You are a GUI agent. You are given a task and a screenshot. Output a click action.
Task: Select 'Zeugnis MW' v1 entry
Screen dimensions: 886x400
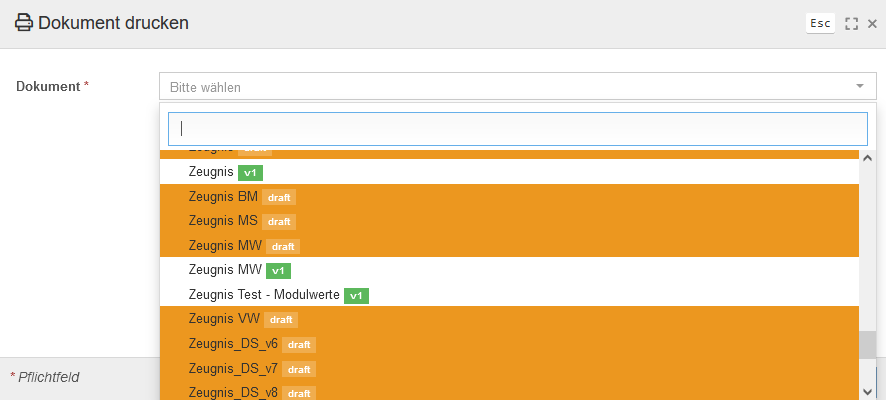[x=509, y=270]
